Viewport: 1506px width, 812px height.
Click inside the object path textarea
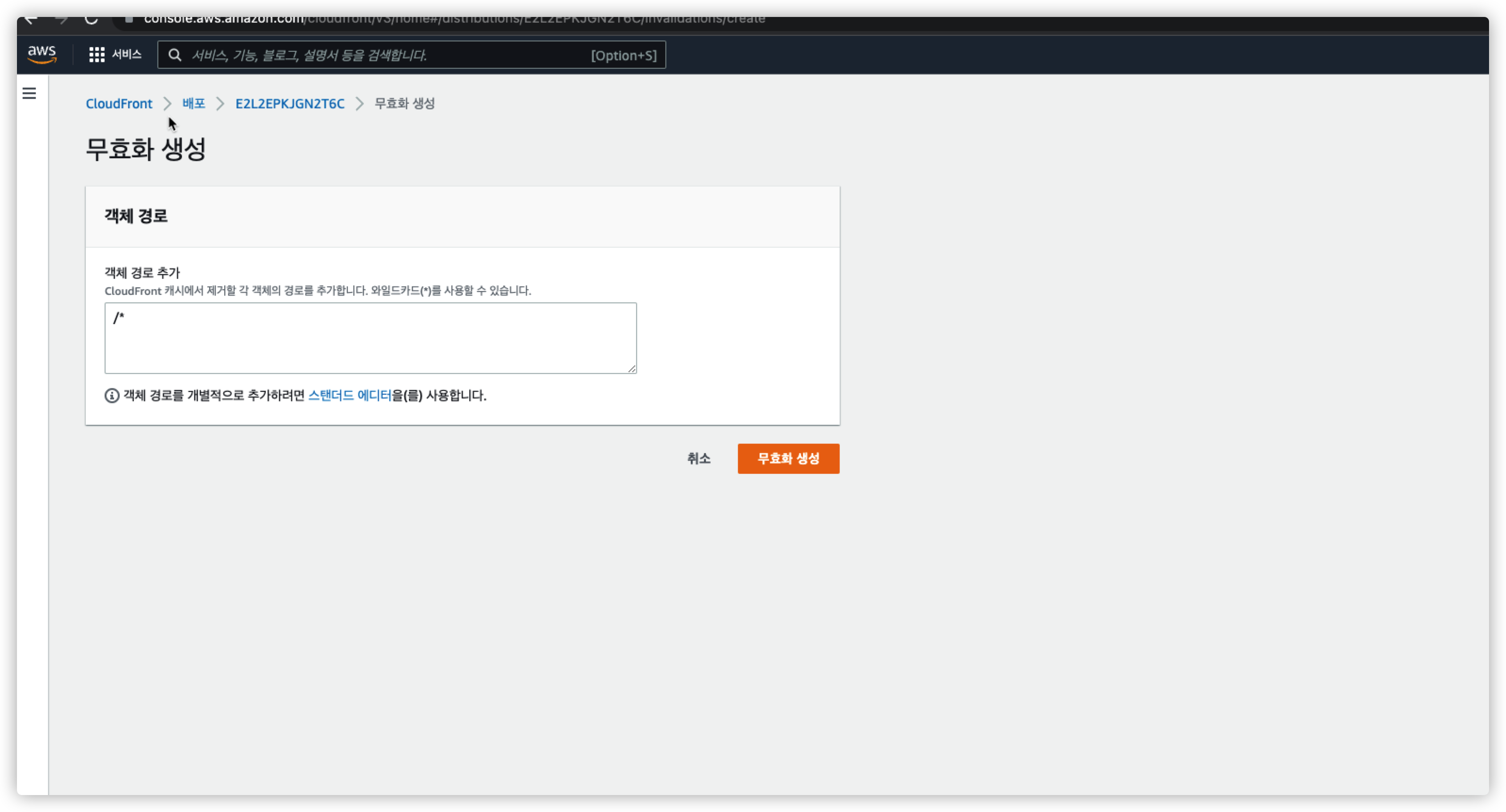click(370, 338)
